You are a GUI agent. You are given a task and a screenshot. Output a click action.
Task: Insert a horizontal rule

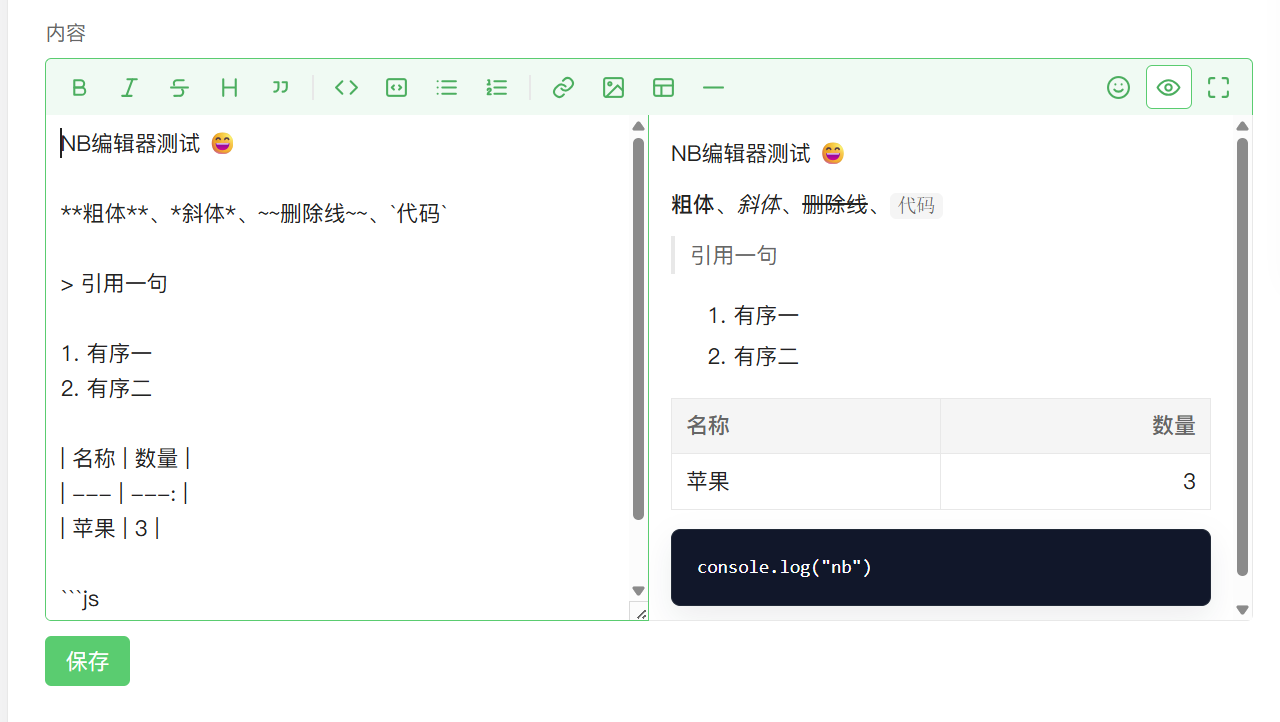point(713,88)
